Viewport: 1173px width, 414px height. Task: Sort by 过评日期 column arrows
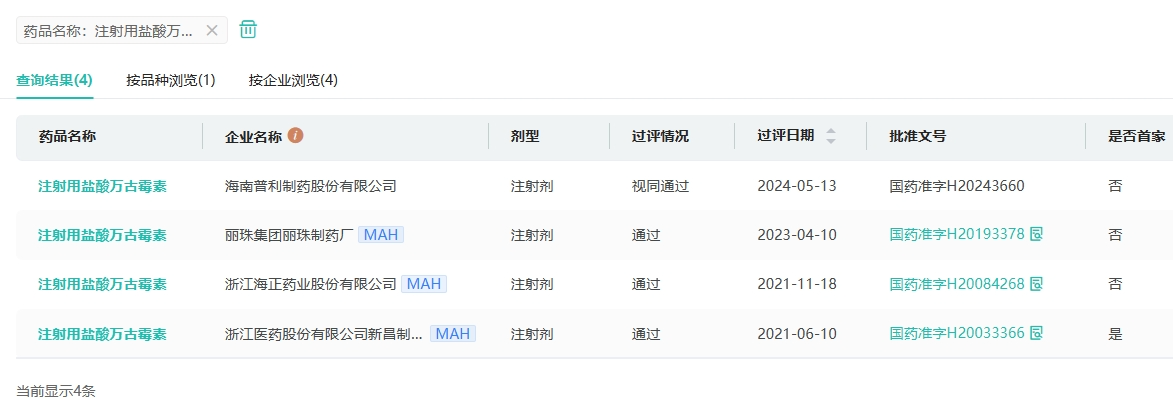pos(830,136)
